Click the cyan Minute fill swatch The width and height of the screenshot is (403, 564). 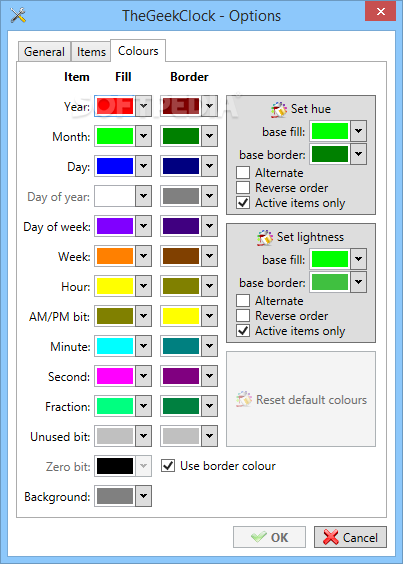coord(115,346)
